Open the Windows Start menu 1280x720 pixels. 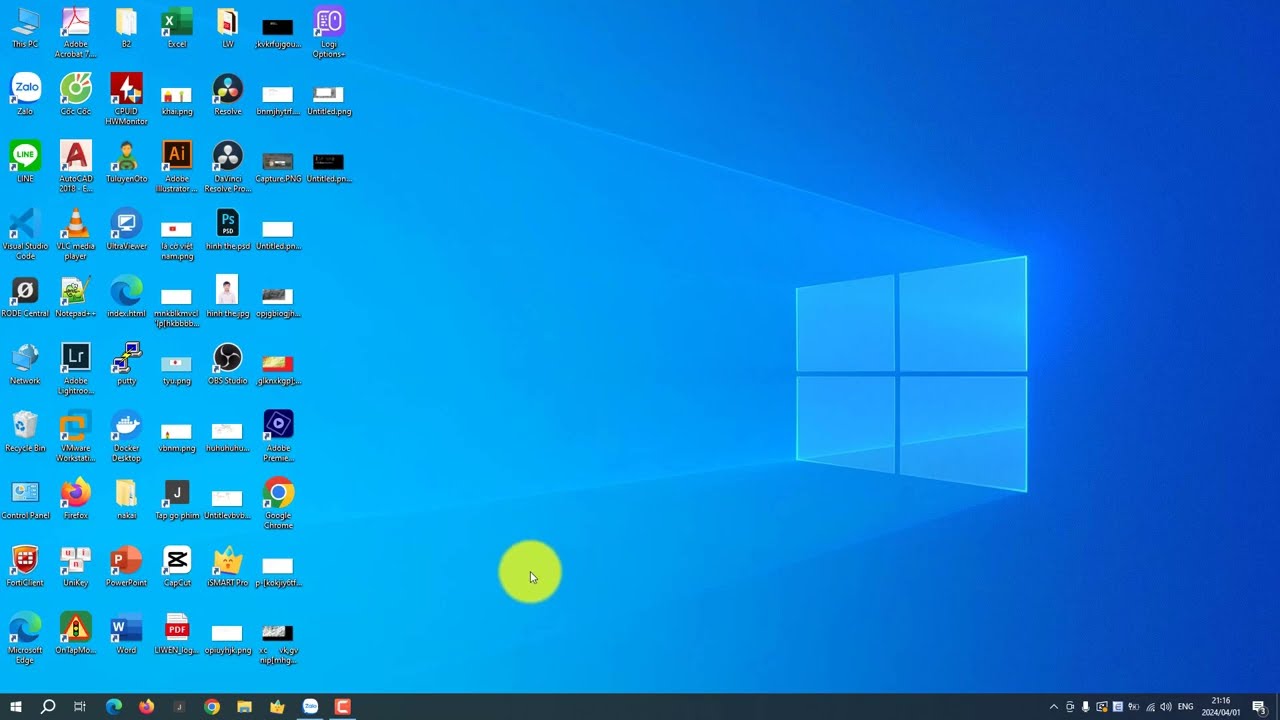click(x=16, y=707)
